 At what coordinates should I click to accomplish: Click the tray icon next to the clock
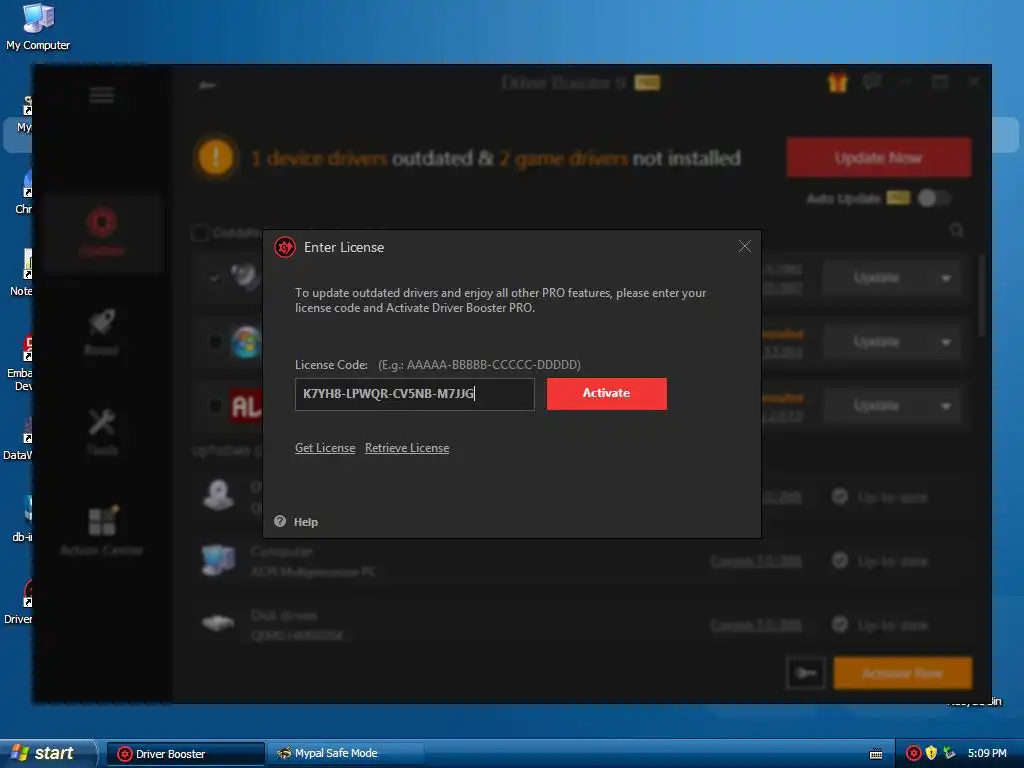(x=949, y=754)
